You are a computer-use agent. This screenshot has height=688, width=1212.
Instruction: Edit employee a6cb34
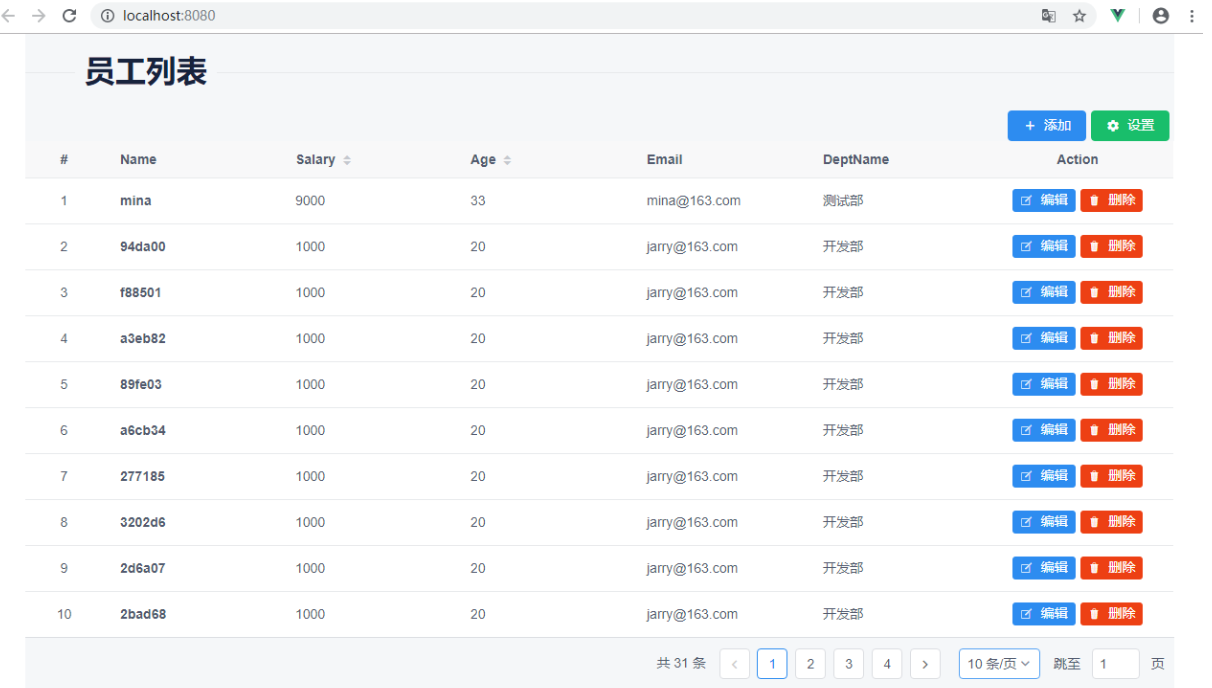click(1044, 430)
